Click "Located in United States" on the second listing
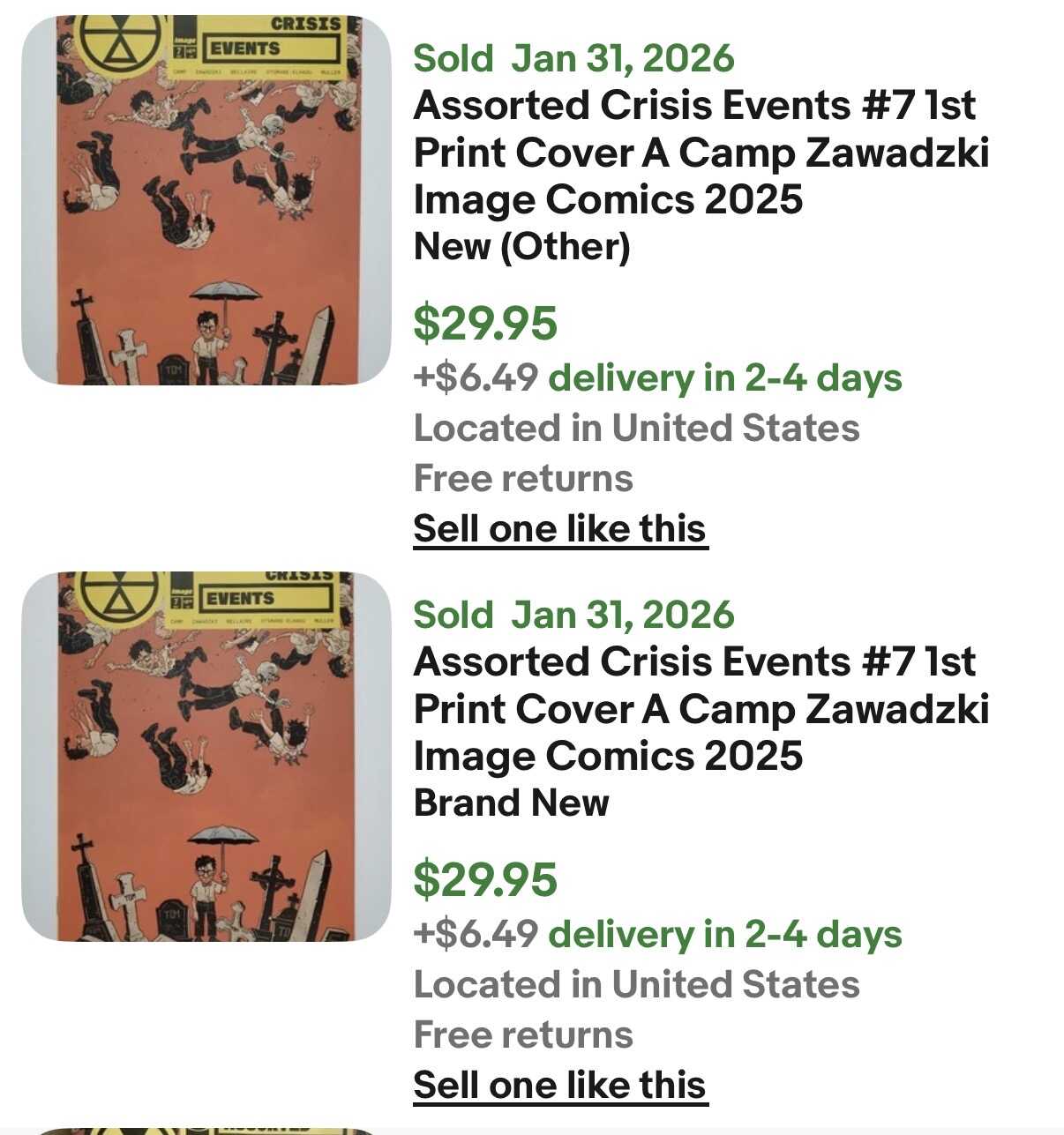This screenshot has width=1064, height=1135. (636, 985)
